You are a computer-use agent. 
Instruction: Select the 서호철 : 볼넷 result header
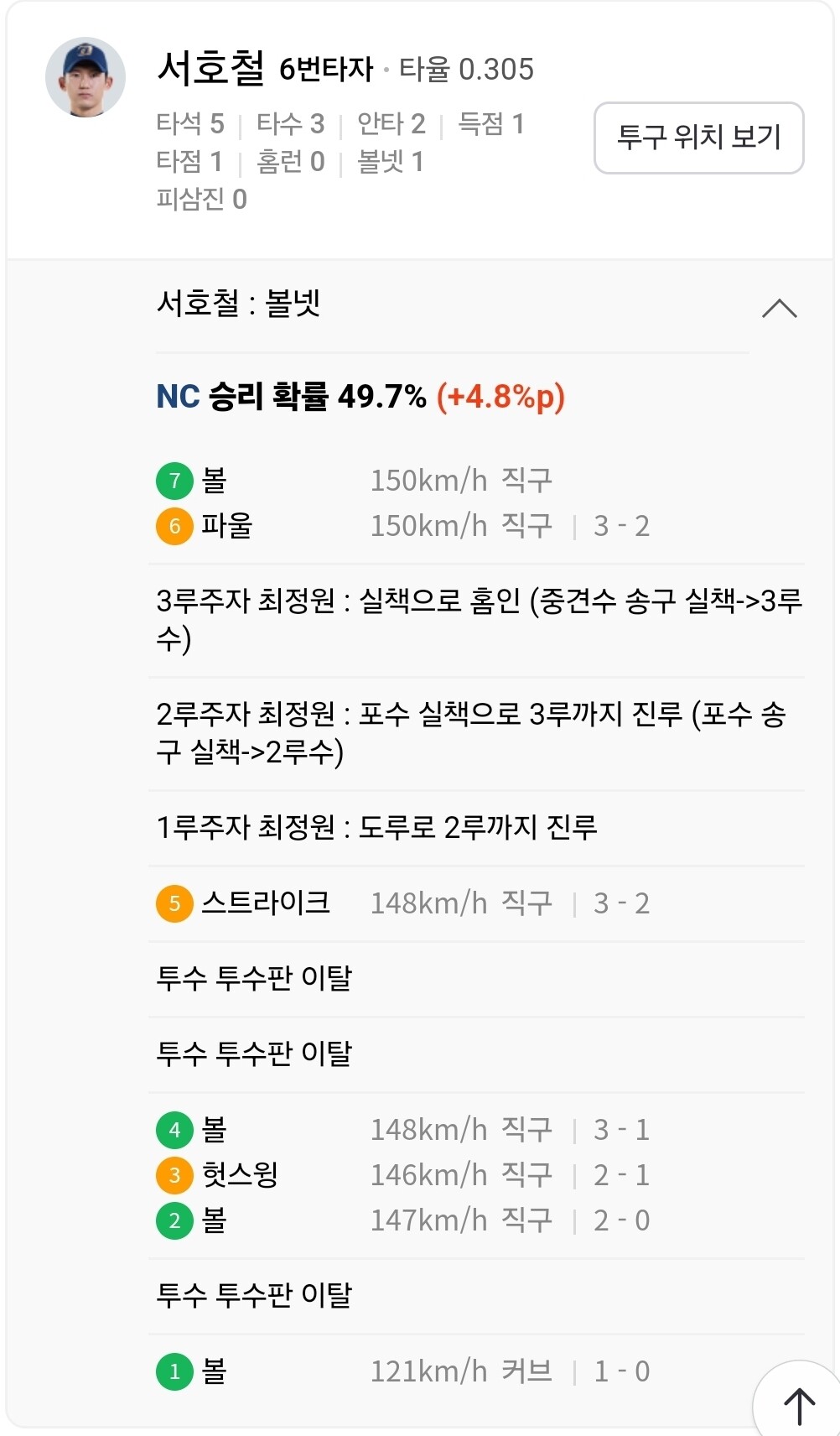(x=239, y=303)
